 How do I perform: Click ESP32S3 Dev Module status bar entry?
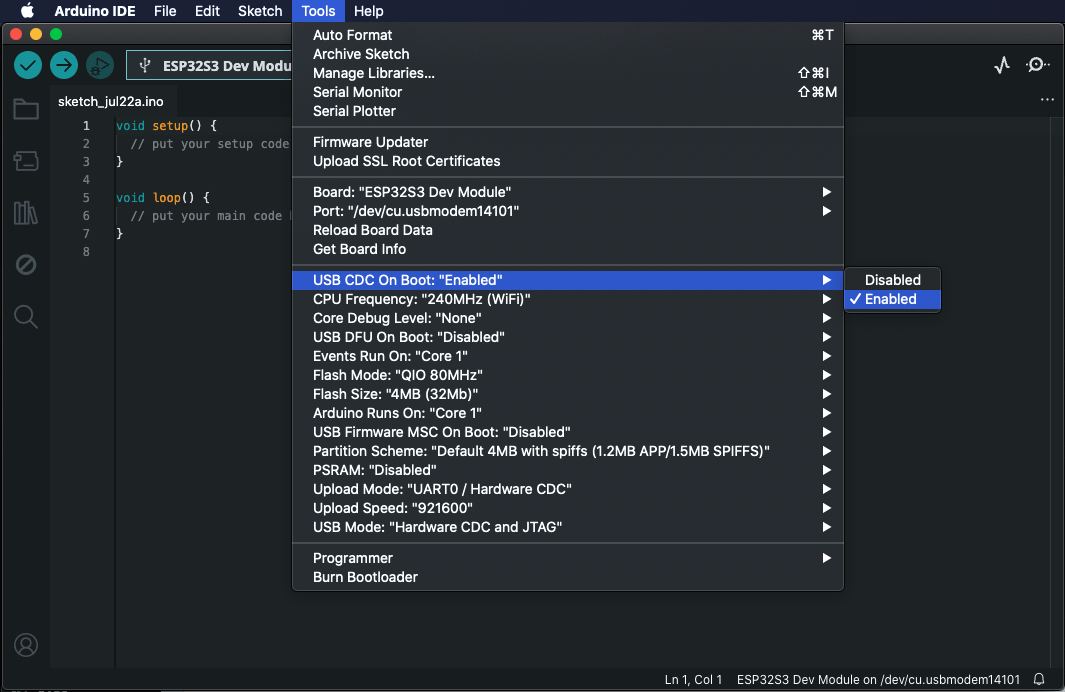(x=878, y=679)
